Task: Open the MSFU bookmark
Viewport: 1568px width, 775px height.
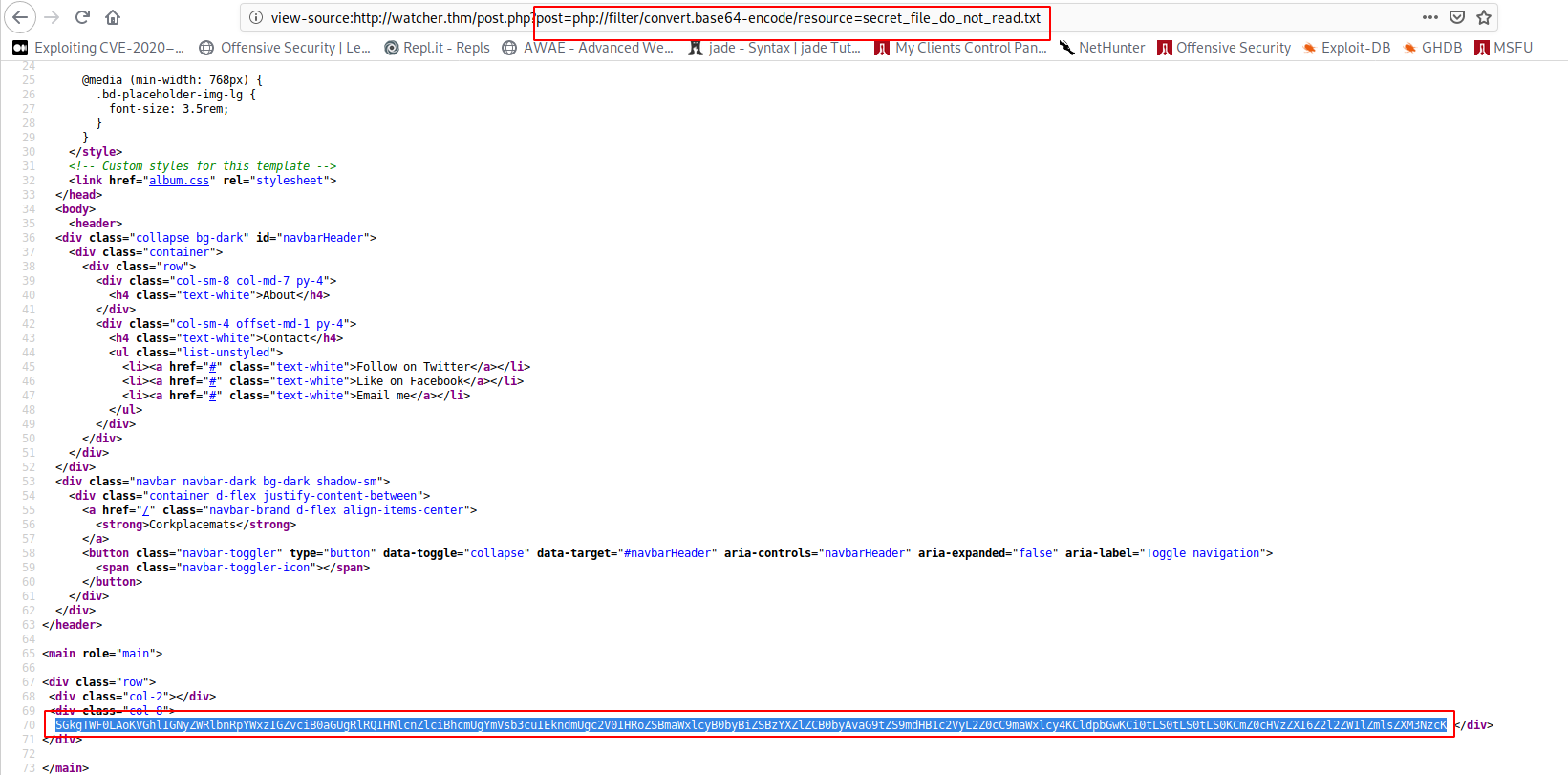Action: 1504,48
